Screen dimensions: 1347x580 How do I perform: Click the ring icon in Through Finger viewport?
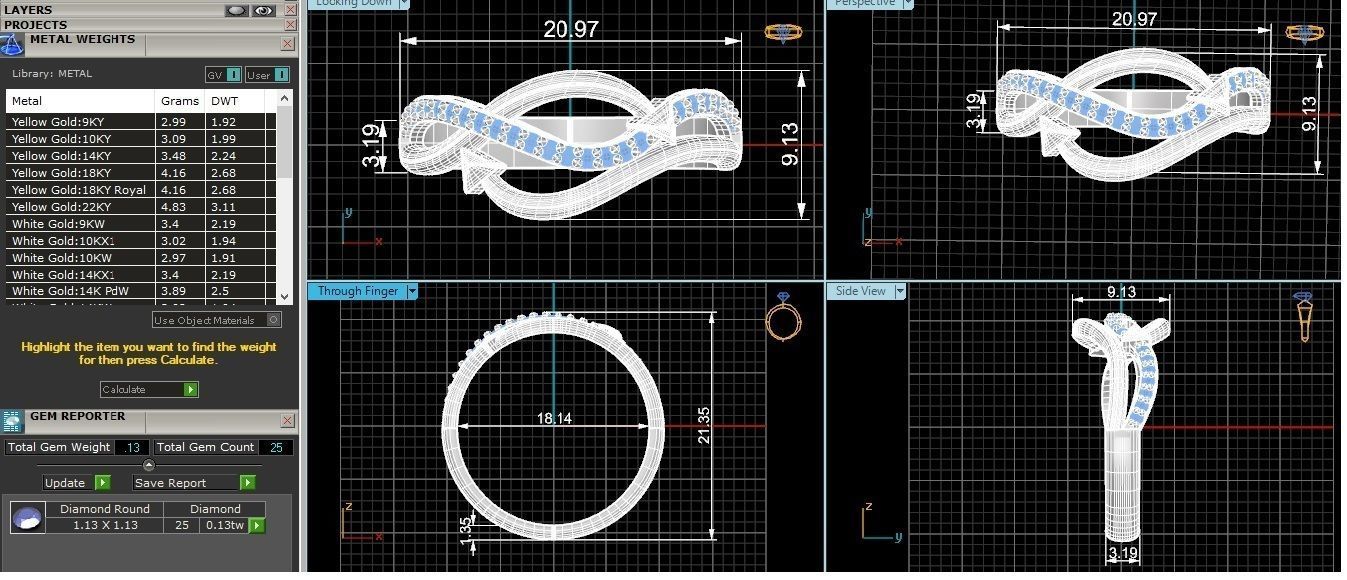(x=783, y=316)
